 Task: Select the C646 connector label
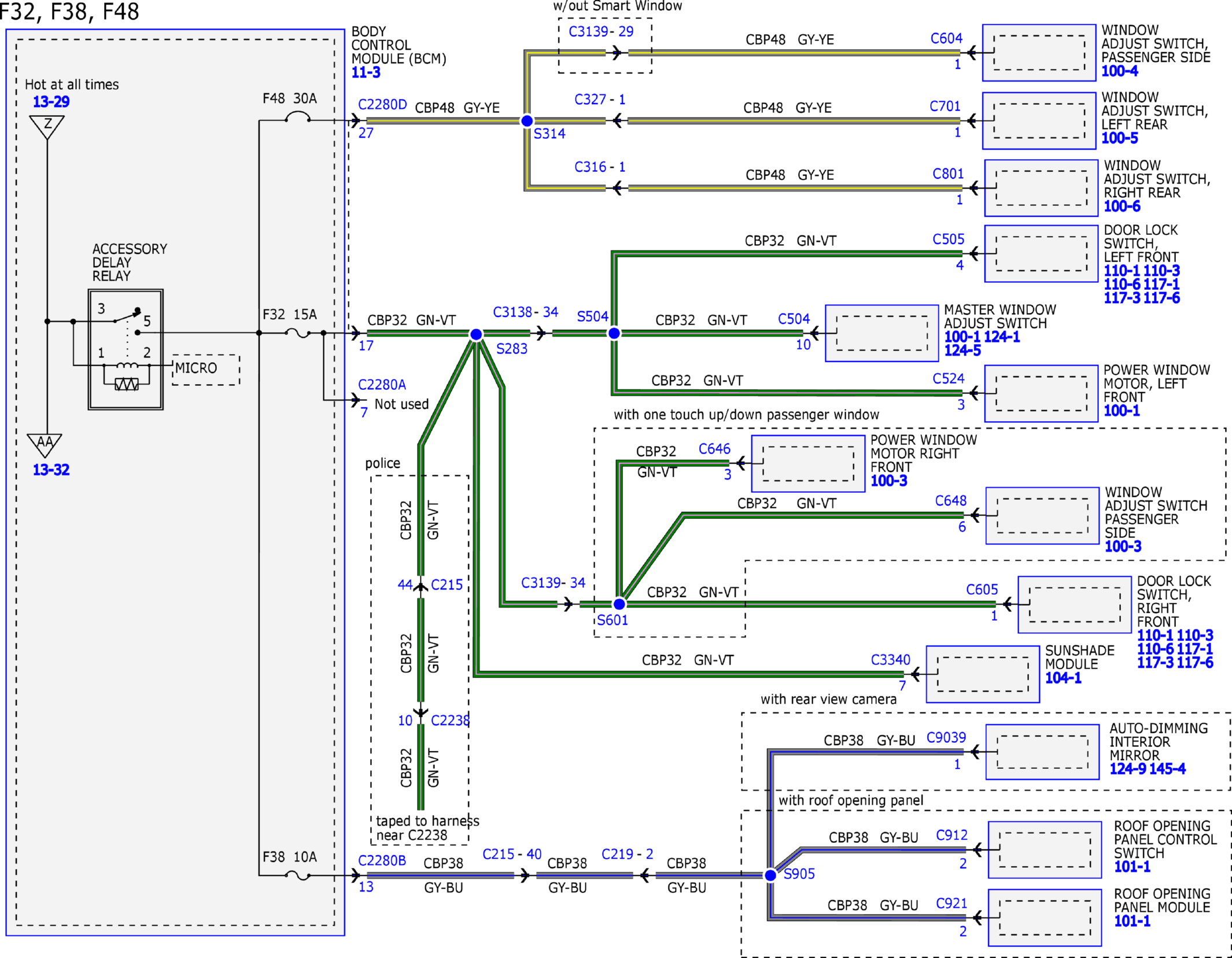click(714, 449)
